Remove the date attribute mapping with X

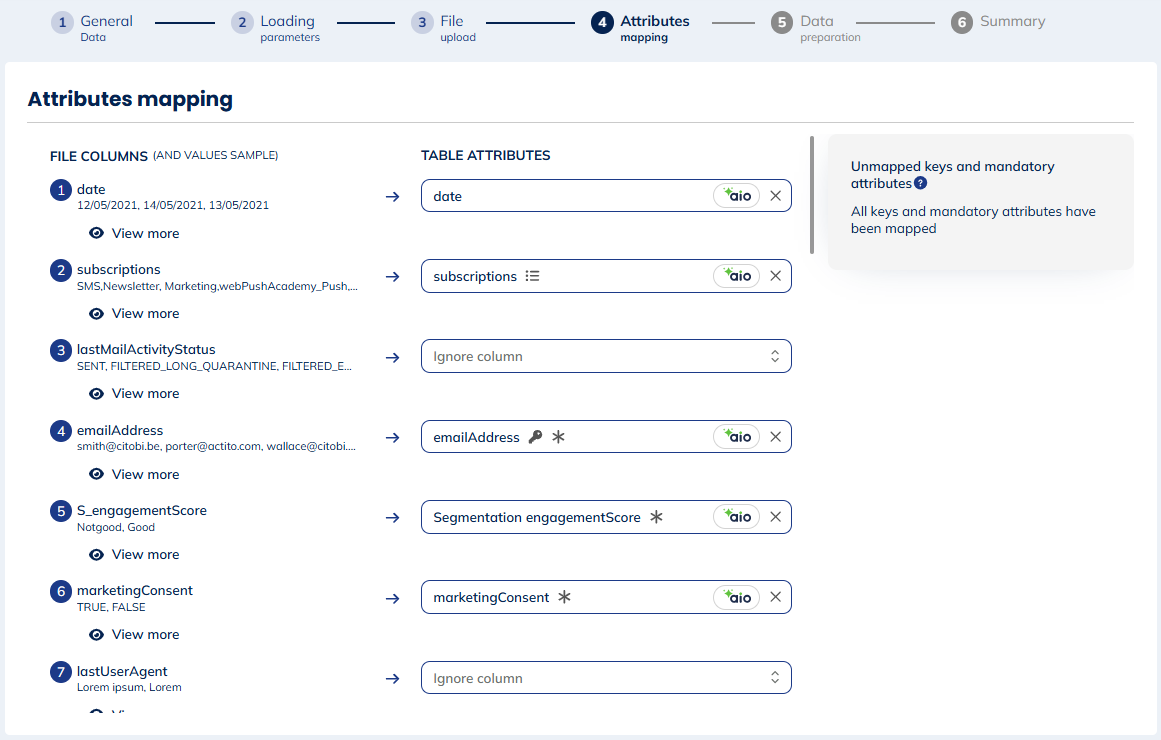(x=776, y=196)
